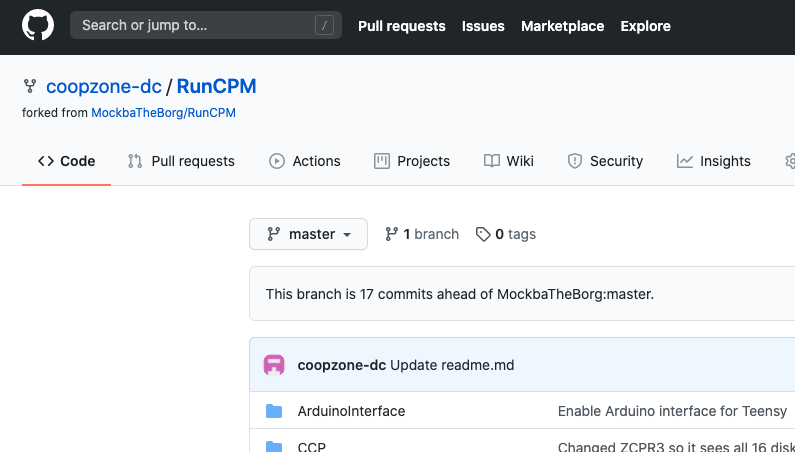
Task: Open the ArduinoInterface folder
Action: [x=351, y=411]
